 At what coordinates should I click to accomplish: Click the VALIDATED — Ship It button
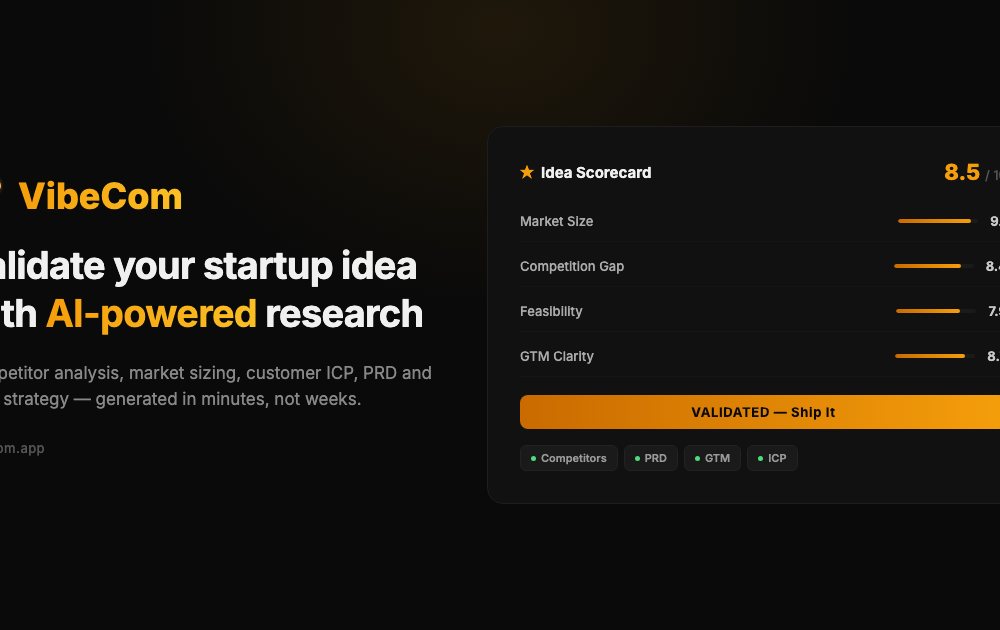(x=760, y=412)
